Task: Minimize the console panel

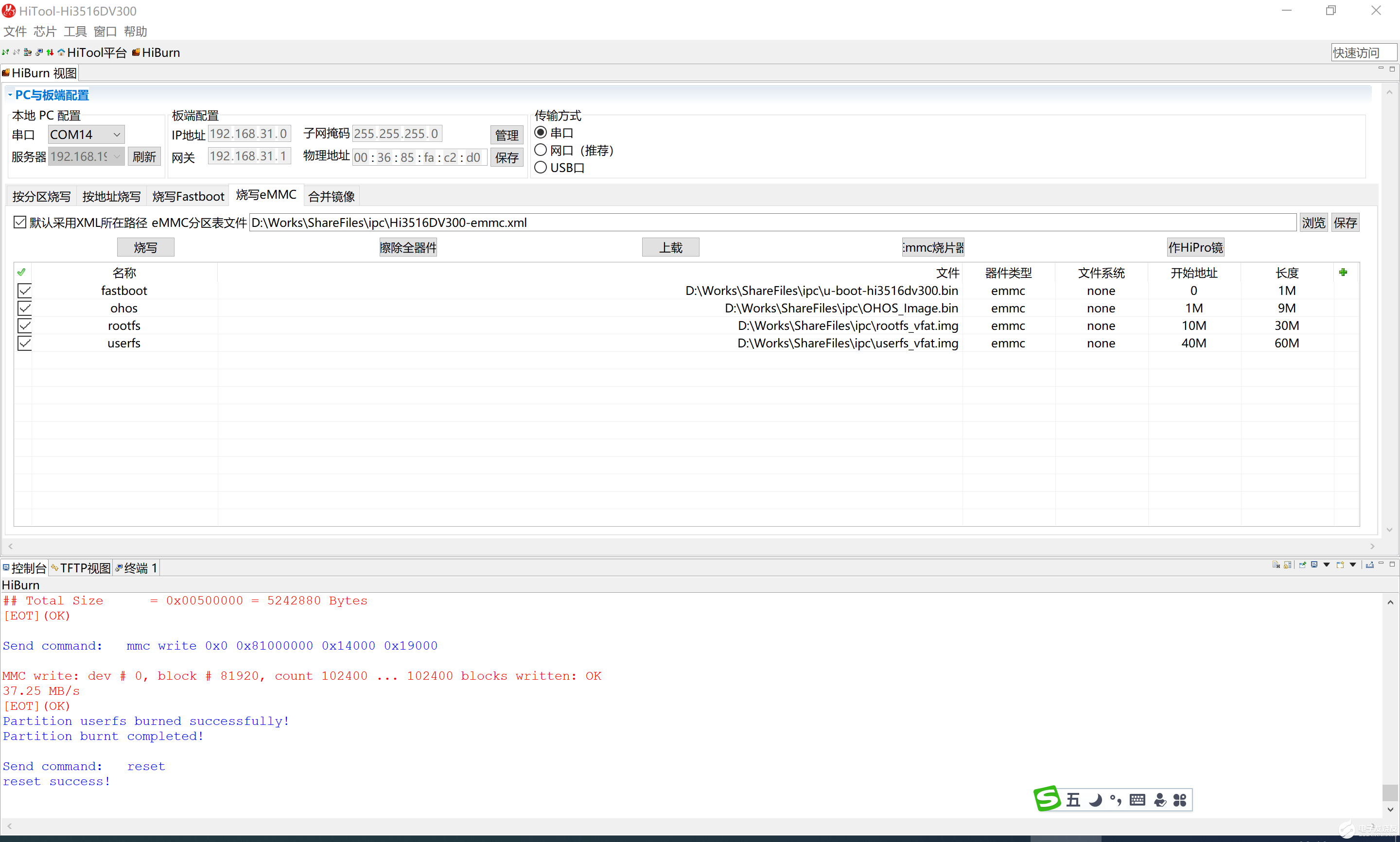Action: tap(1381, 564)
